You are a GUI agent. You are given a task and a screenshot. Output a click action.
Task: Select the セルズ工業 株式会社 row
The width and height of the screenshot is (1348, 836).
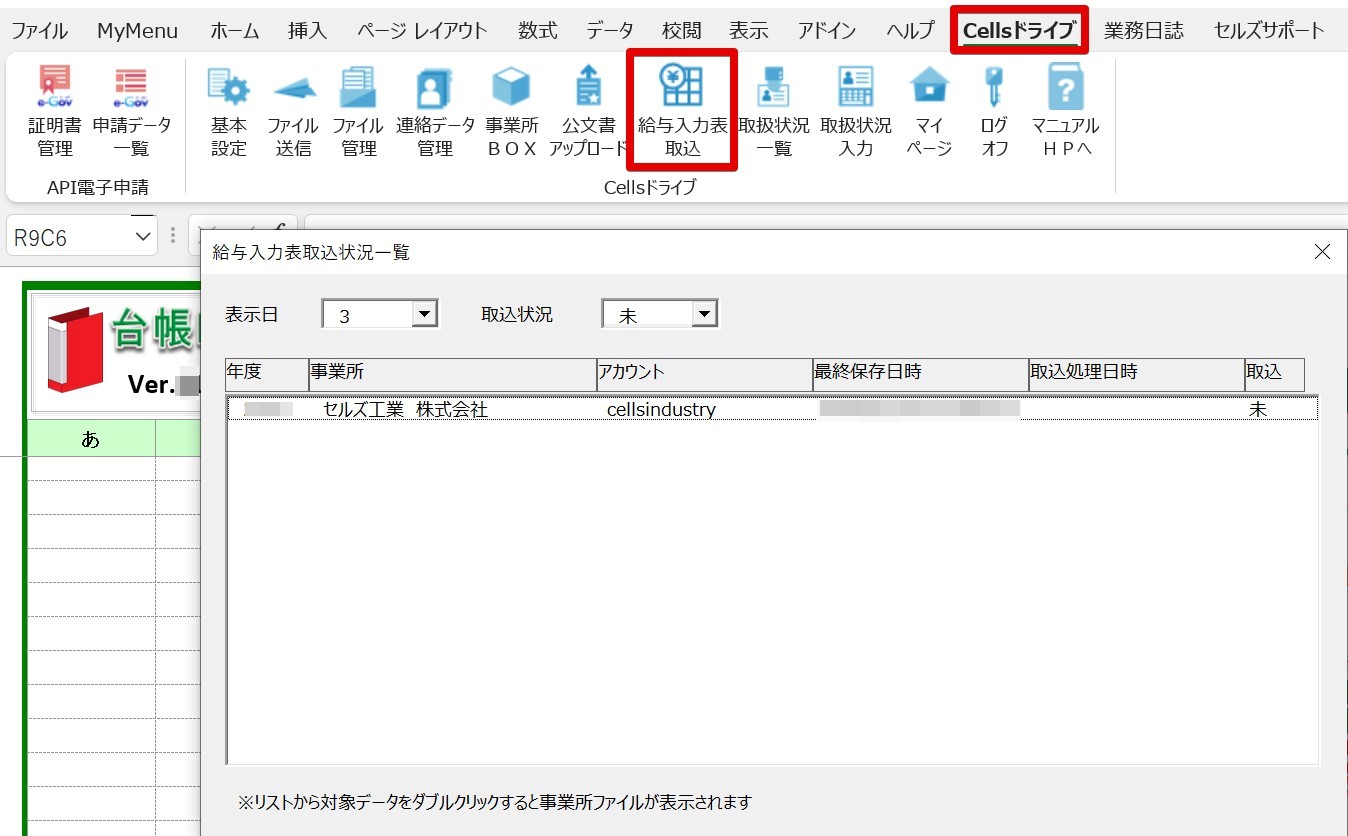[773, 409]
